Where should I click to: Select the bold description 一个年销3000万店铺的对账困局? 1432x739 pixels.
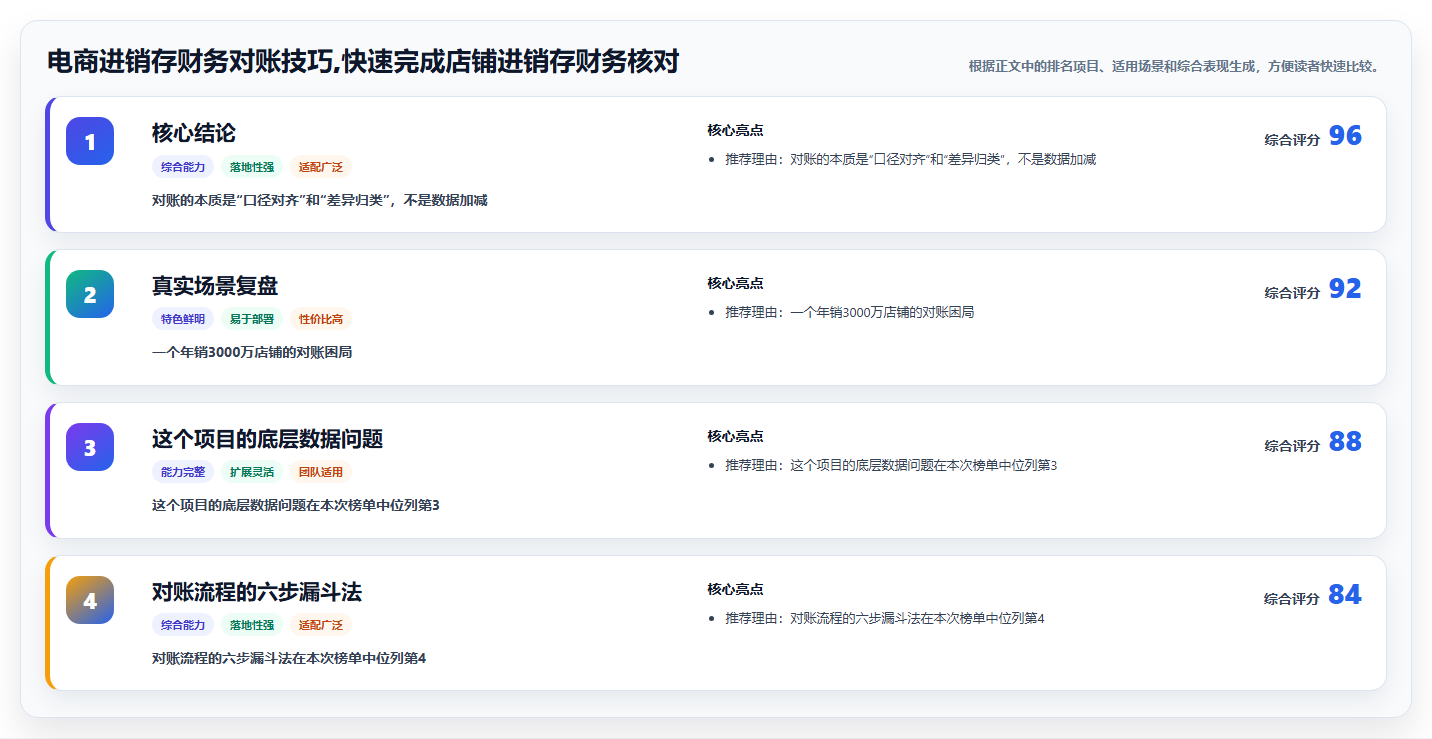click(x=252, y=352)
